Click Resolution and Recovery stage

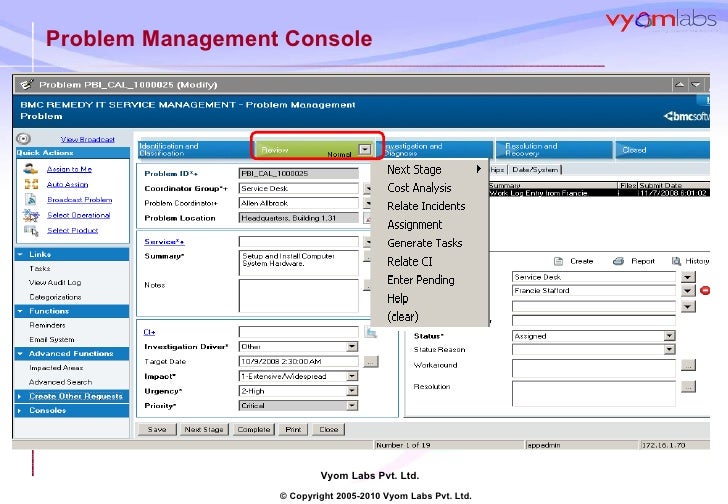tap(554, 149)
